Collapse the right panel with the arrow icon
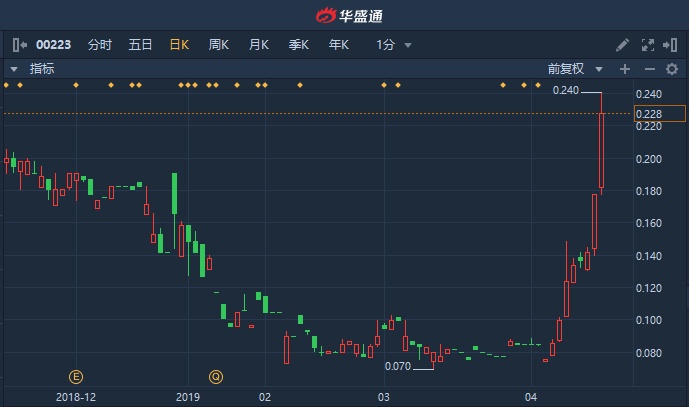Viewport: 689px width, 407px height. (670, 45)
